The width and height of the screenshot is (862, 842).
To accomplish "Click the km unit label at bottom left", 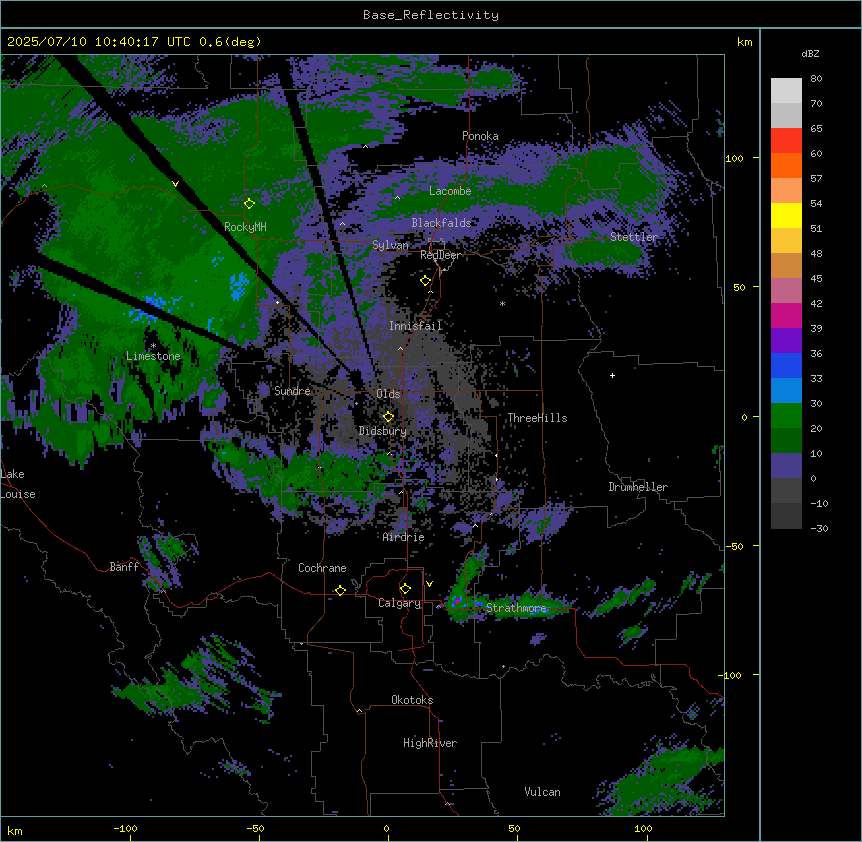I will [15, 831].
